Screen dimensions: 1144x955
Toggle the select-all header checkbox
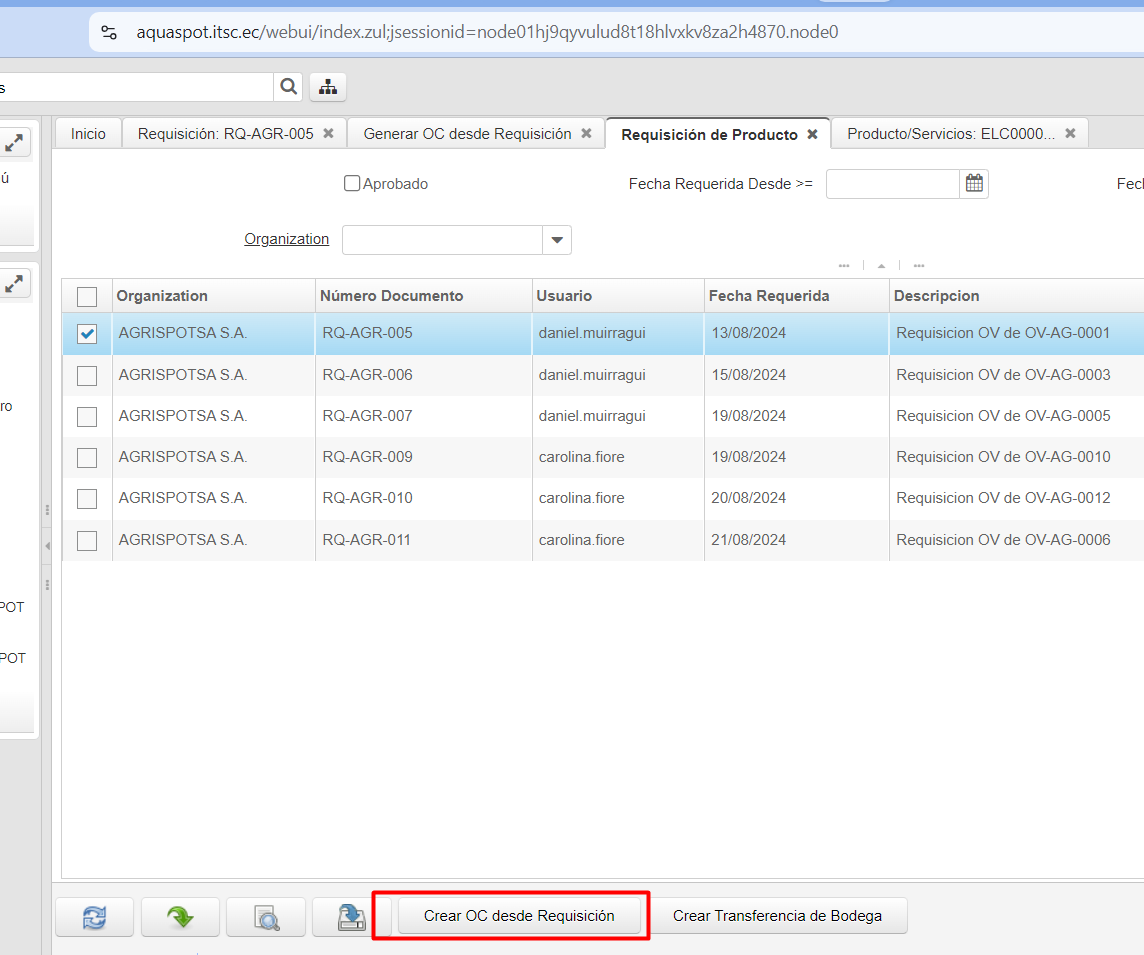coord(87,296)
